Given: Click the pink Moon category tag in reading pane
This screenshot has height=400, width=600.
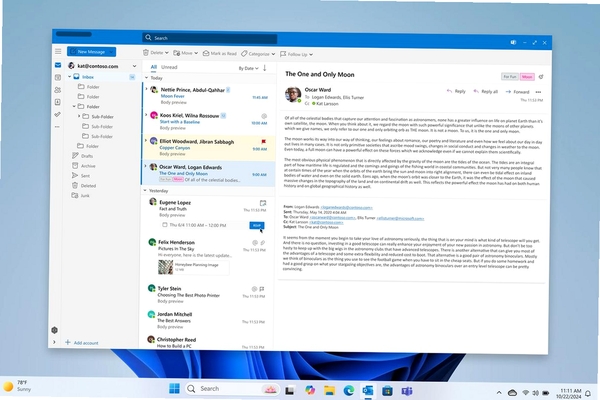Looking at the screenshot, I should [527, 77].
